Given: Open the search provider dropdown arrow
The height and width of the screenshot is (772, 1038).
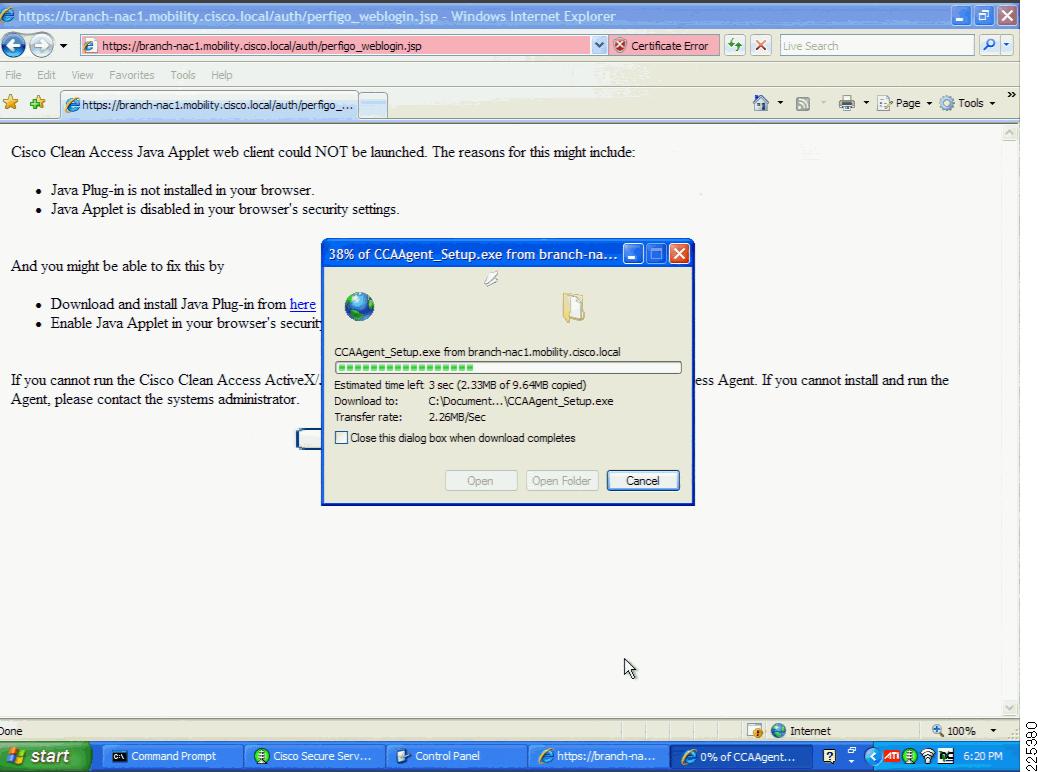Looking at the screenshot, I should point(1006,45).
